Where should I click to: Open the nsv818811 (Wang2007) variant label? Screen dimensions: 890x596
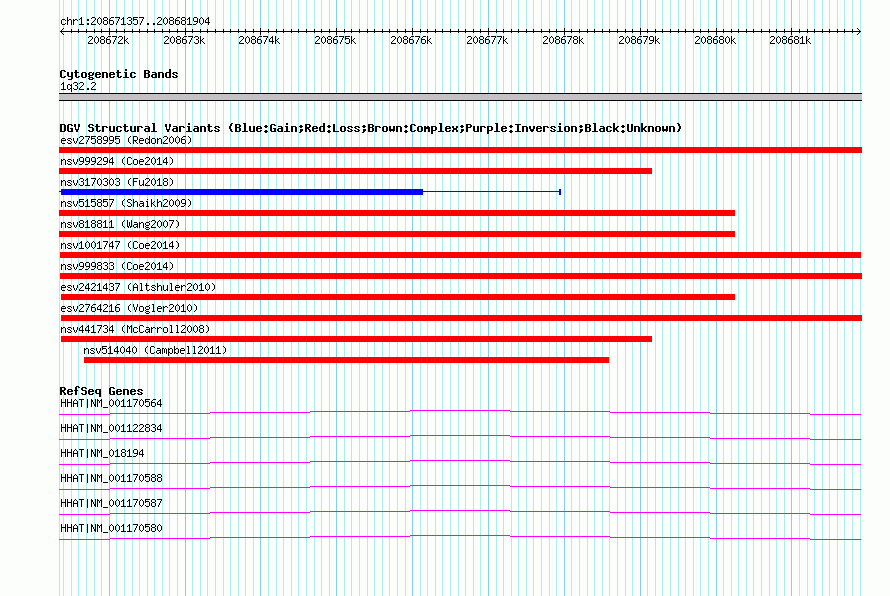[x=120, y=224]
